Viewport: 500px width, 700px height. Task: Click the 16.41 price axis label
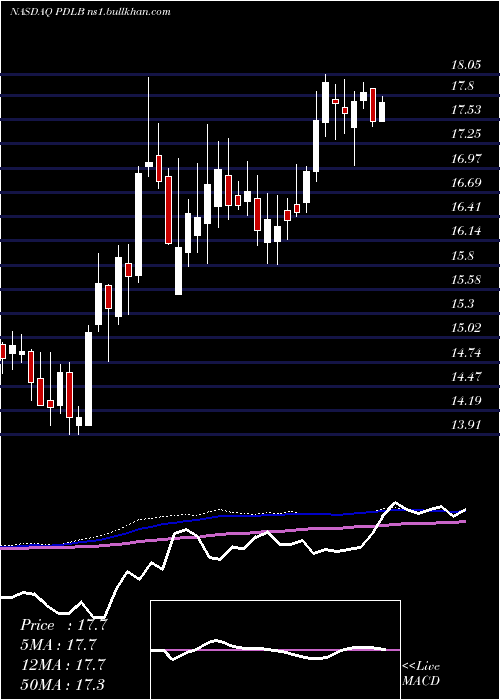pyautogui.click(x=467, y=207)
